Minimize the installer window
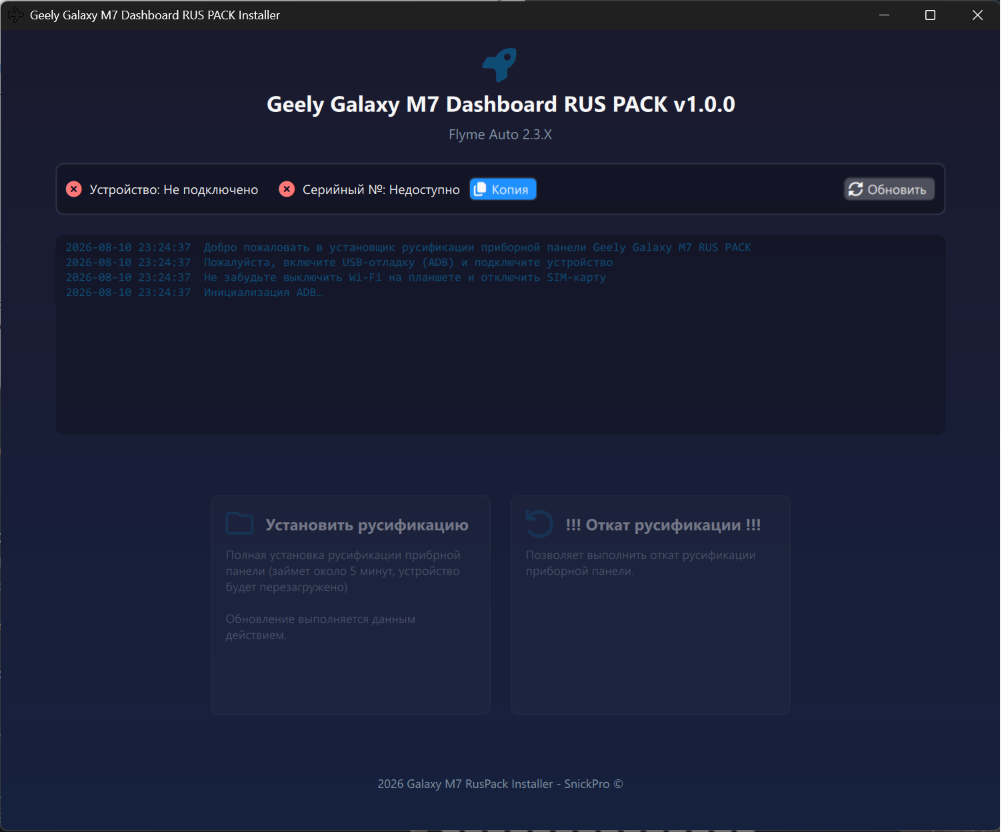Image resolution: width=1001 pixels, height=832 pixels. click(x=884, y=15)
